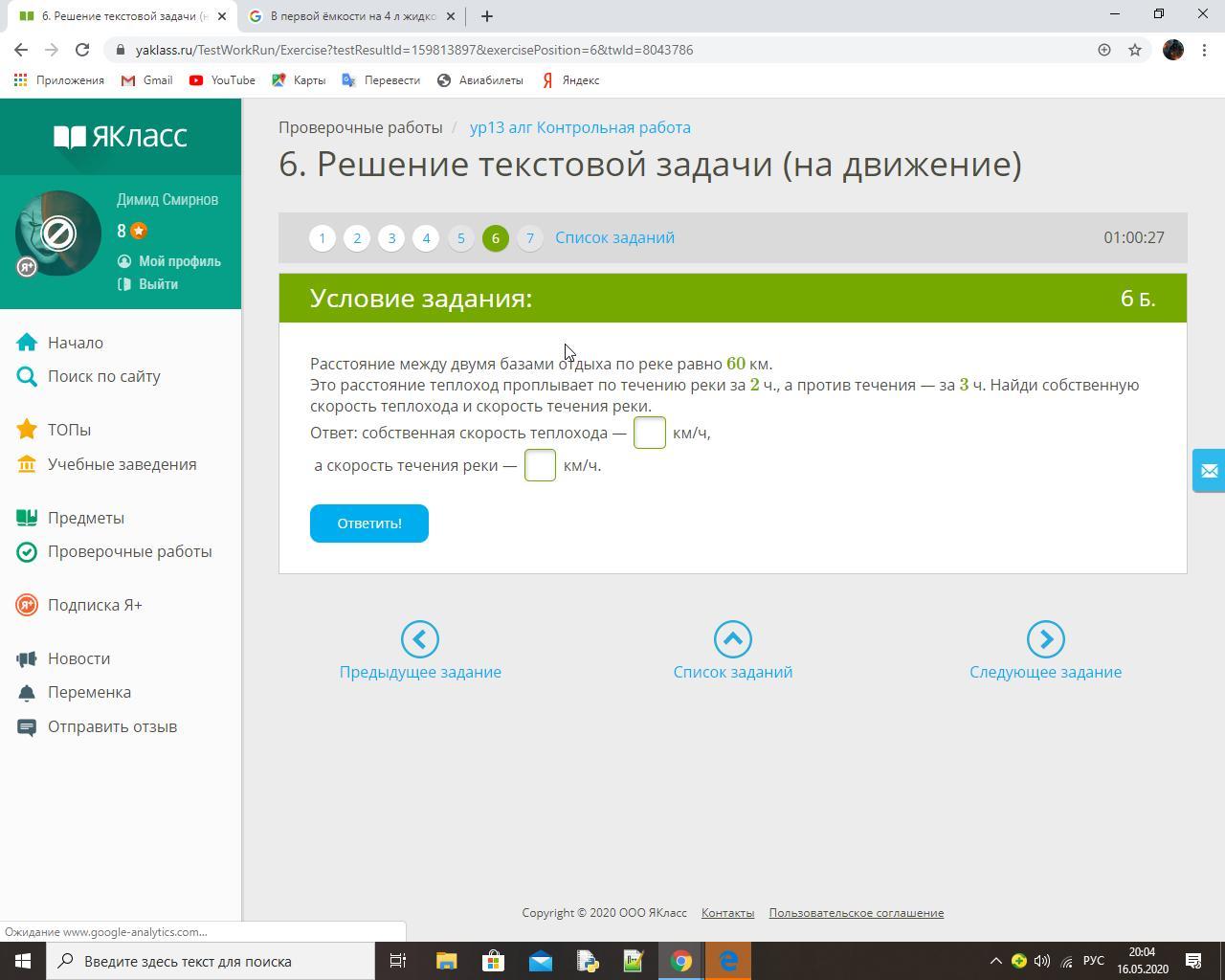
Task: Click the river current speed field
Action: (540, 465)
